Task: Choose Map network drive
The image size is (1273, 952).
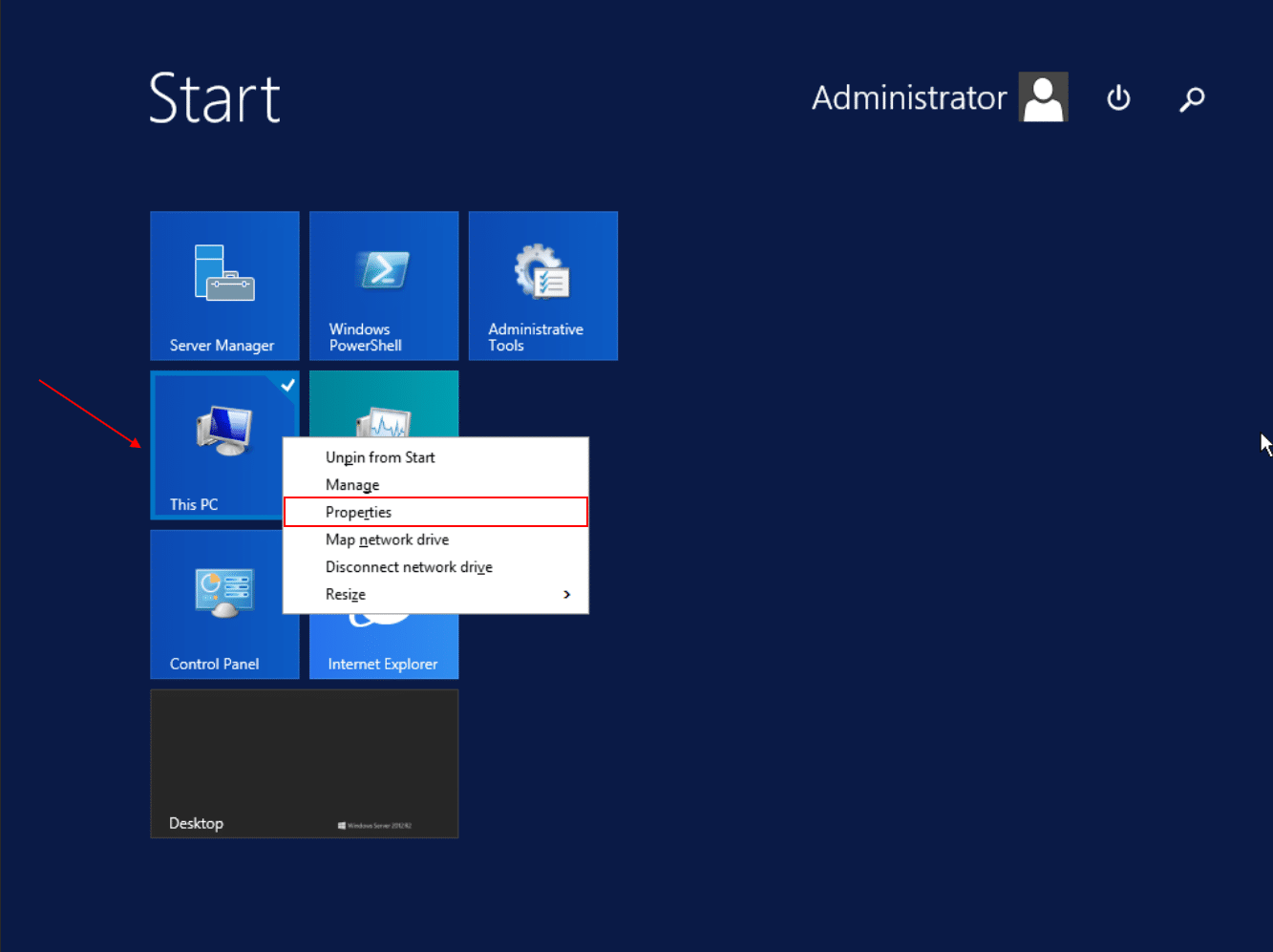Action: tap(387, 539)
